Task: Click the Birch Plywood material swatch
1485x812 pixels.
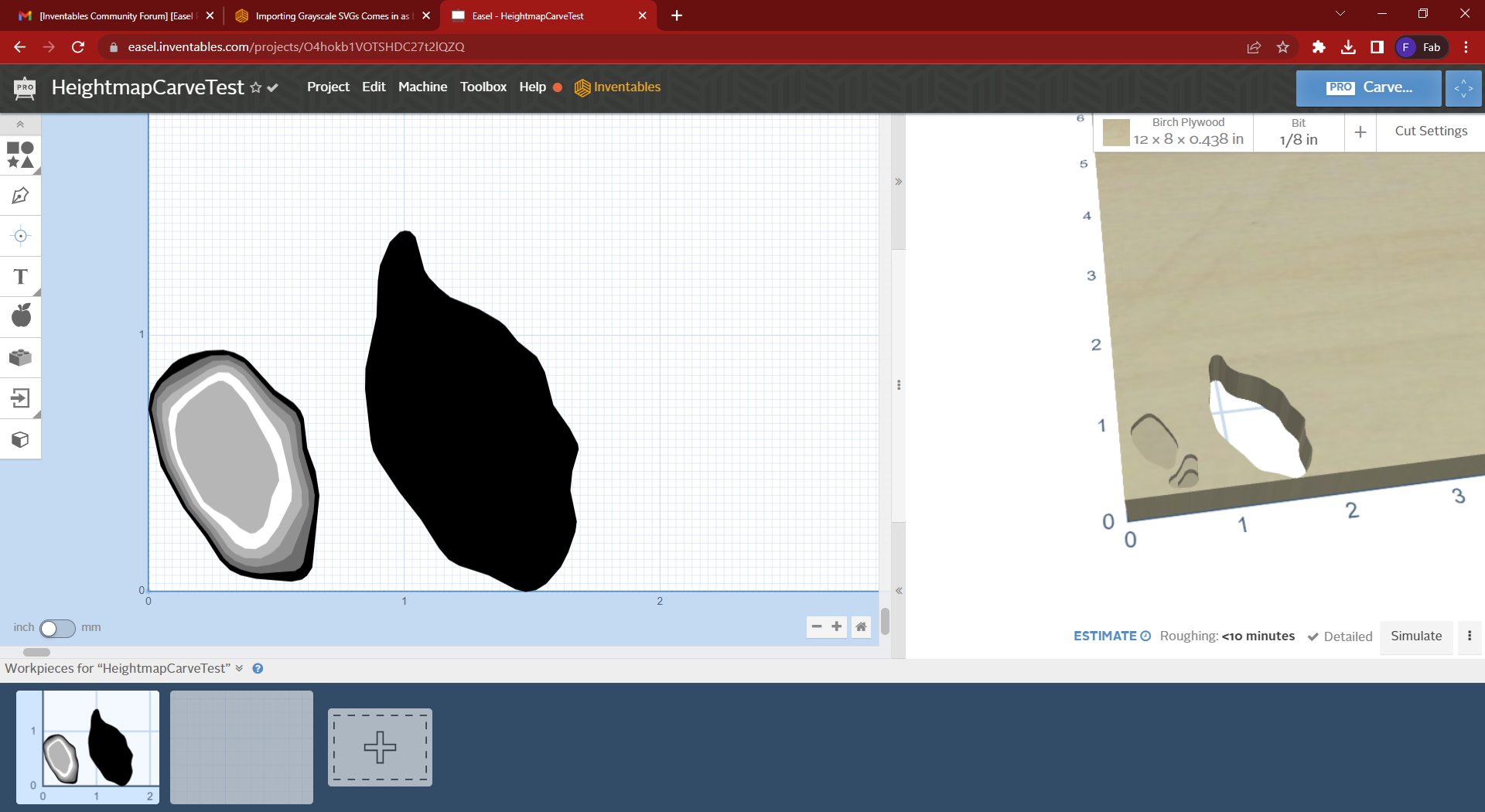Action: click(1116, 132)
